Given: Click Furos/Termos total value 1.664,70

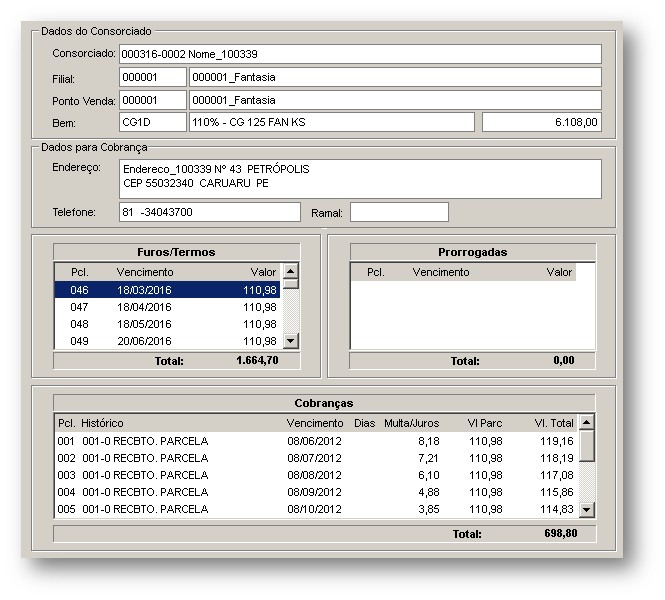Looking at the screenshot, I should pos(257,360).
